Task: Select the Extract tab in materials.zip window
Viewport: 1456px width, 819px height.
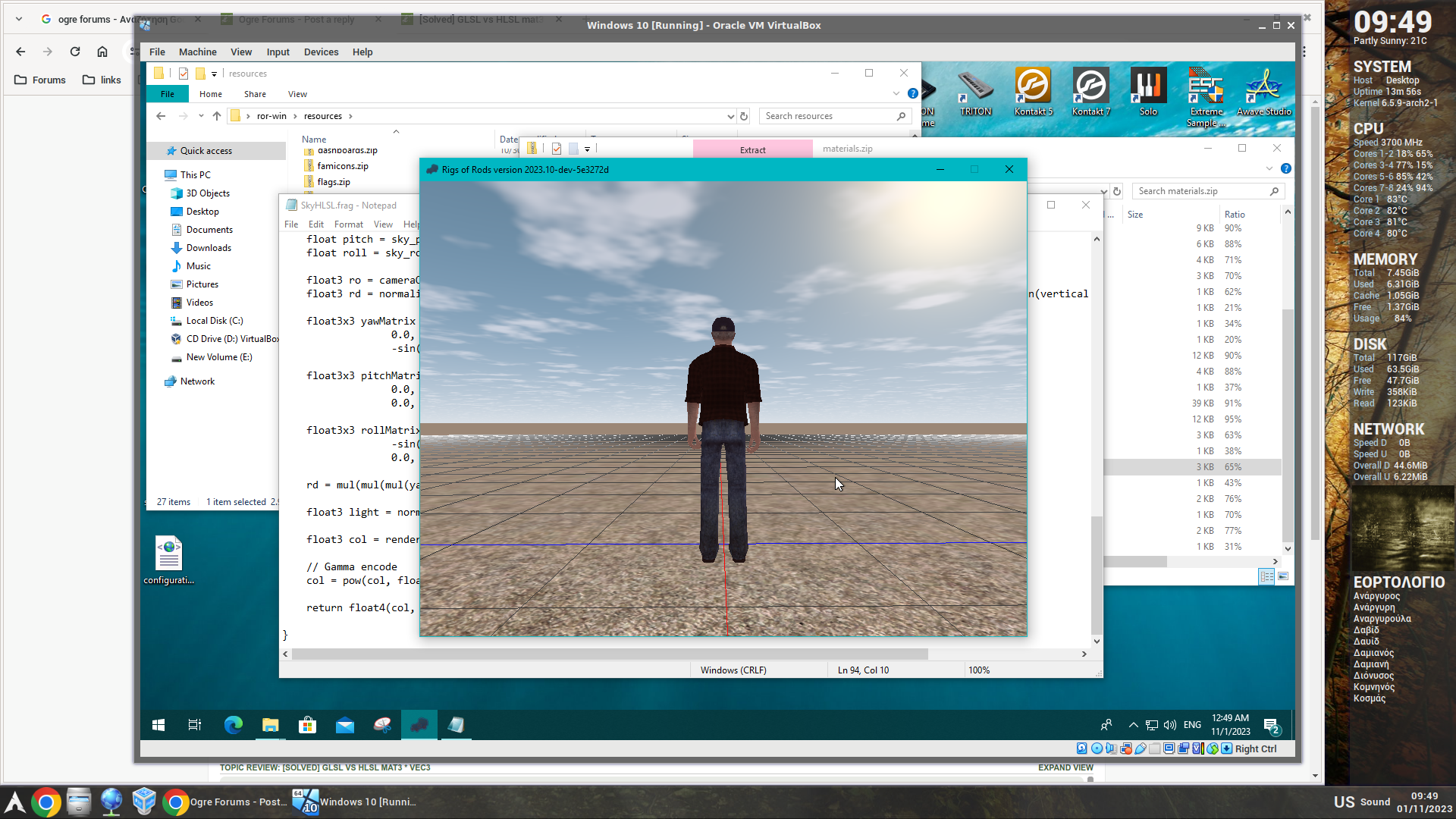Action: (x=752, y=149)
